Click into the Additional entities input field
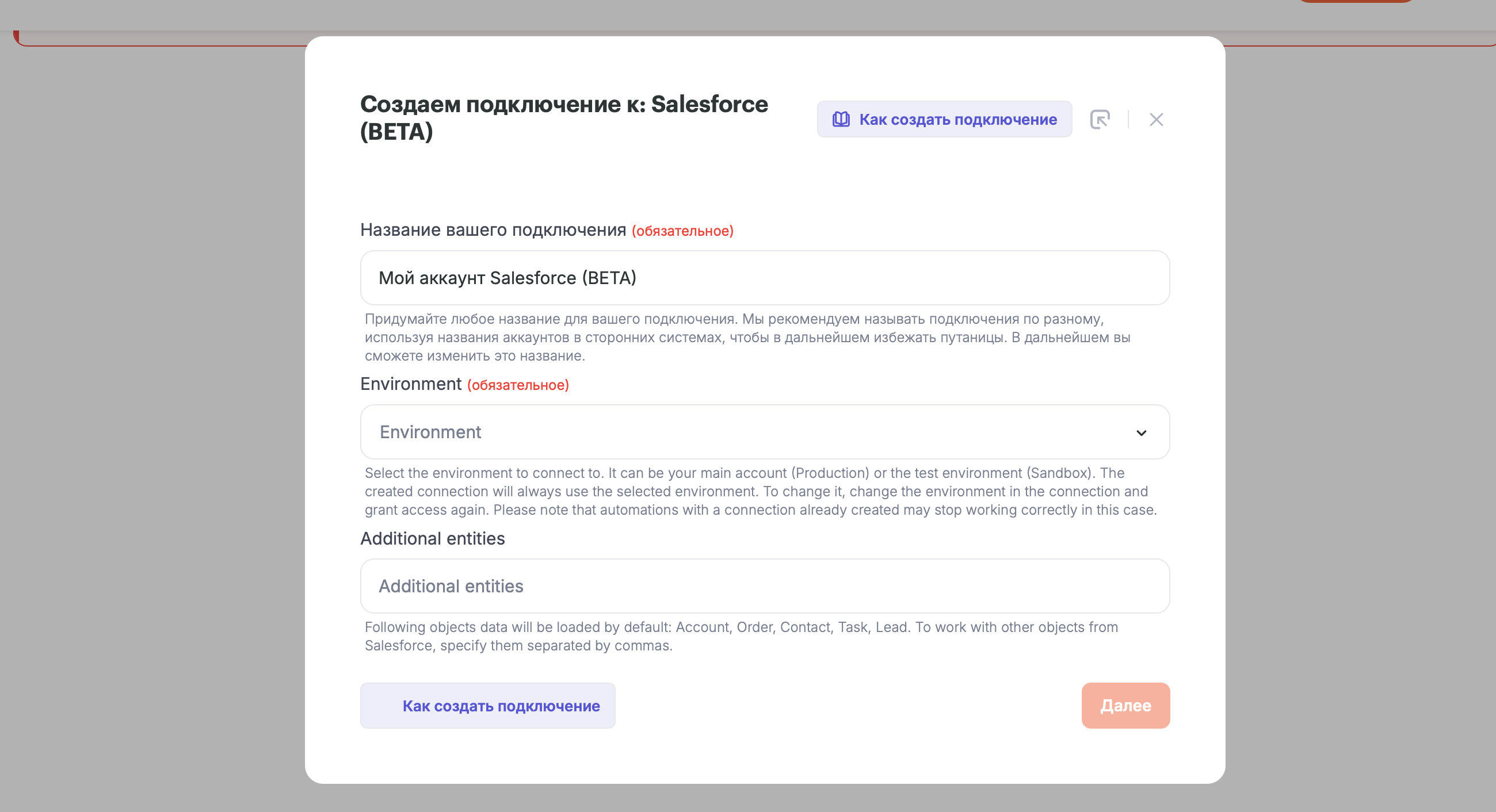This screenshot has width=1496, height=812. pyautogui.click(x=765, y=586)
